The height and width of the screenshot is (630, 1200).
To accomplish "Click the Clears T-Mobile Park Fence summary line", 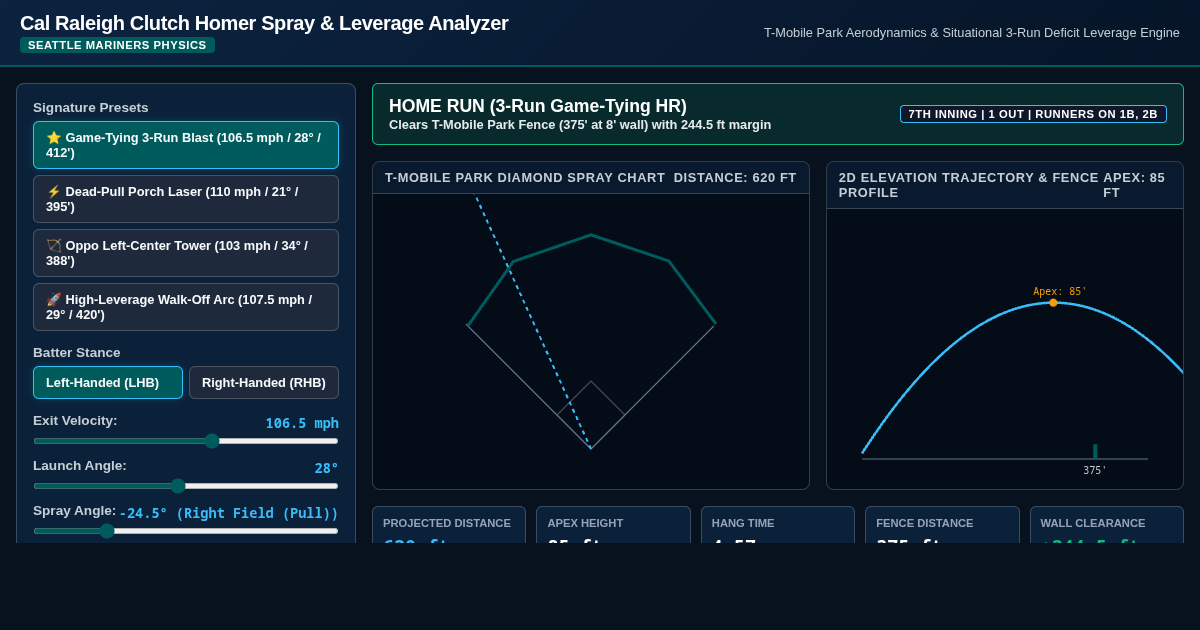I will coord(580,125).
